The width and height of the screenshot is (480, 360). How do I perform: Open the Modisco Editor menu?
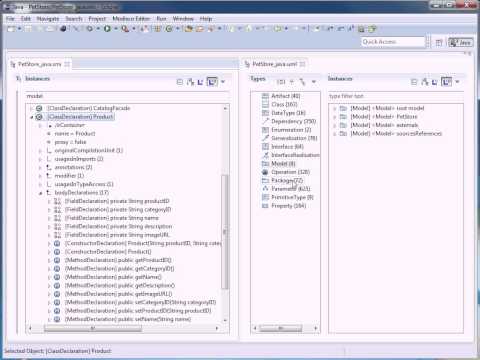tap(131, 19)
